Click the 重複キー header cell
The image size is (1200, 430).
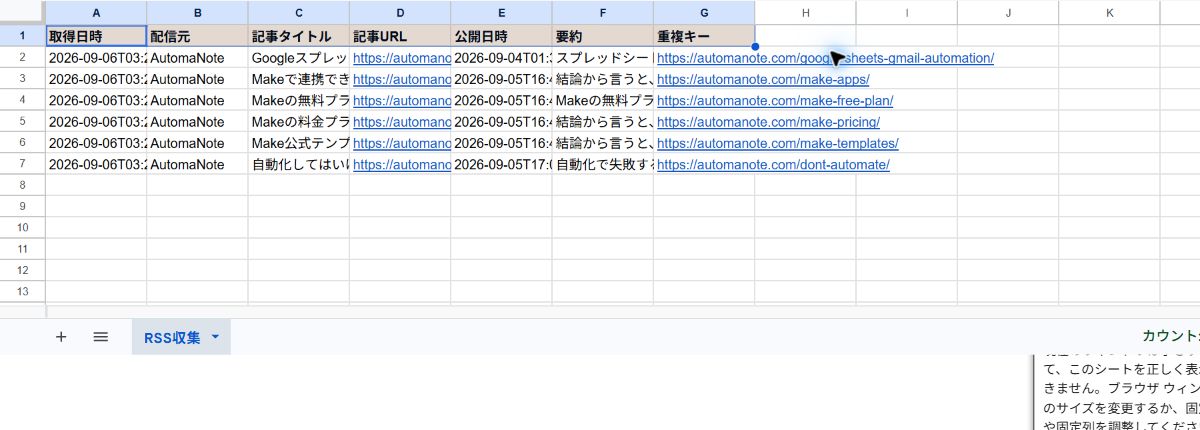(704, 37)
